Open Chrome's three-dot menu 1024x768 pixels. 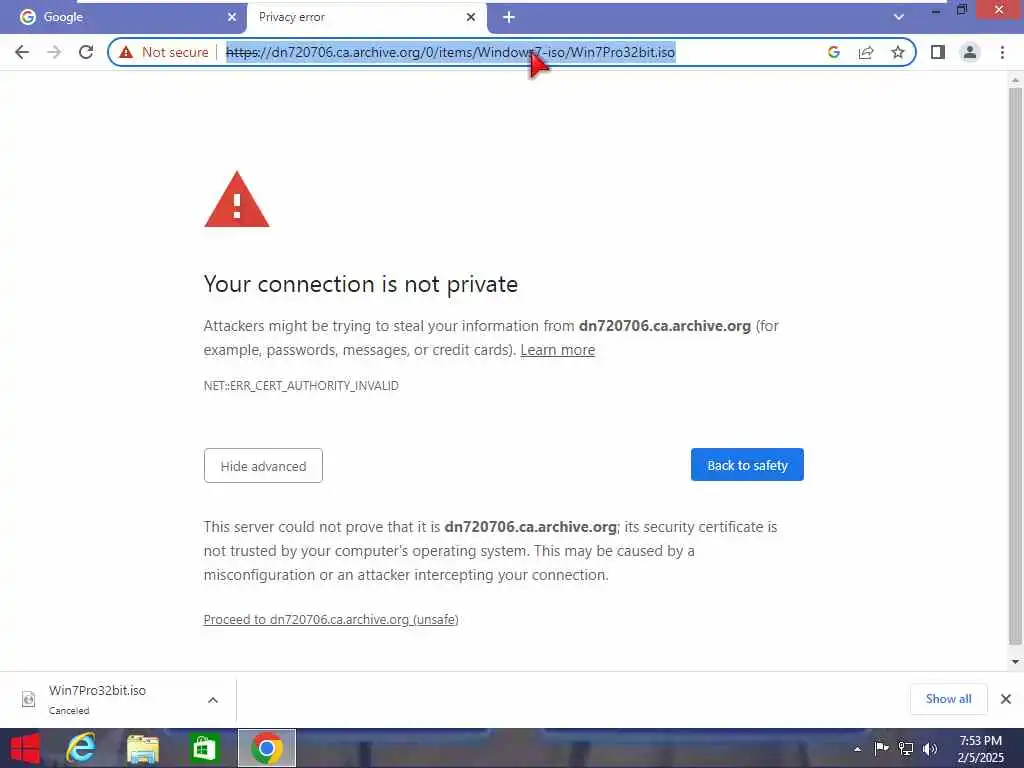tap(1002, 52)
